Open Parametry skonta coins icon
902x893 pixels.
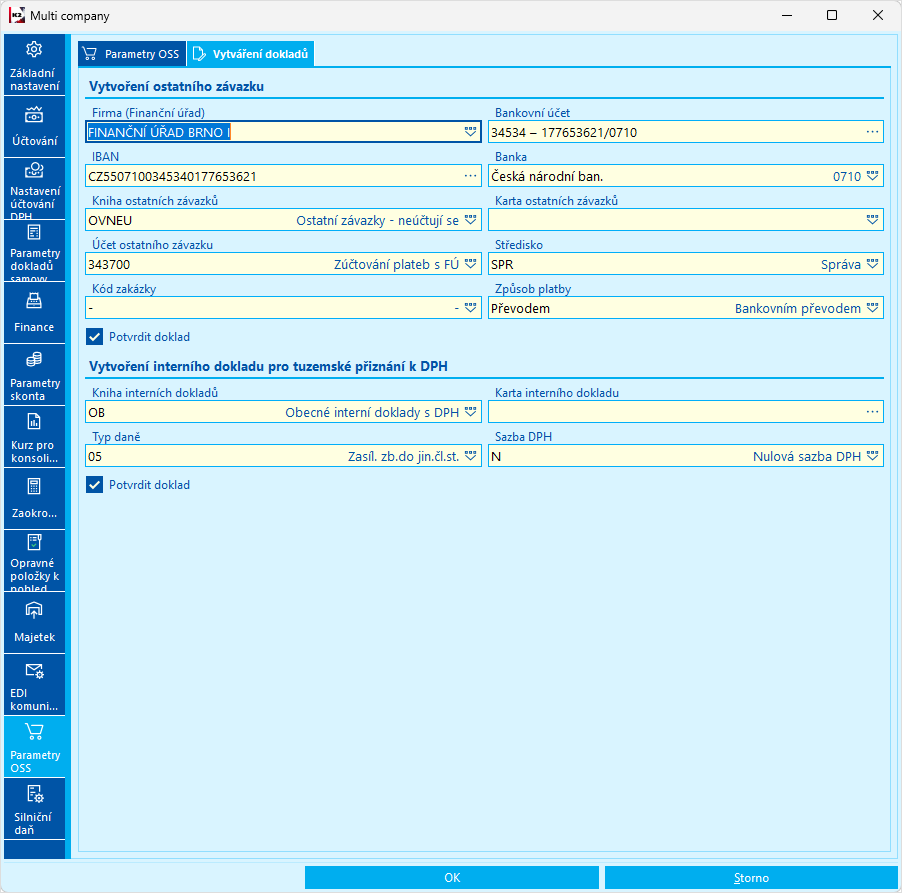click(x=34, y=360)
